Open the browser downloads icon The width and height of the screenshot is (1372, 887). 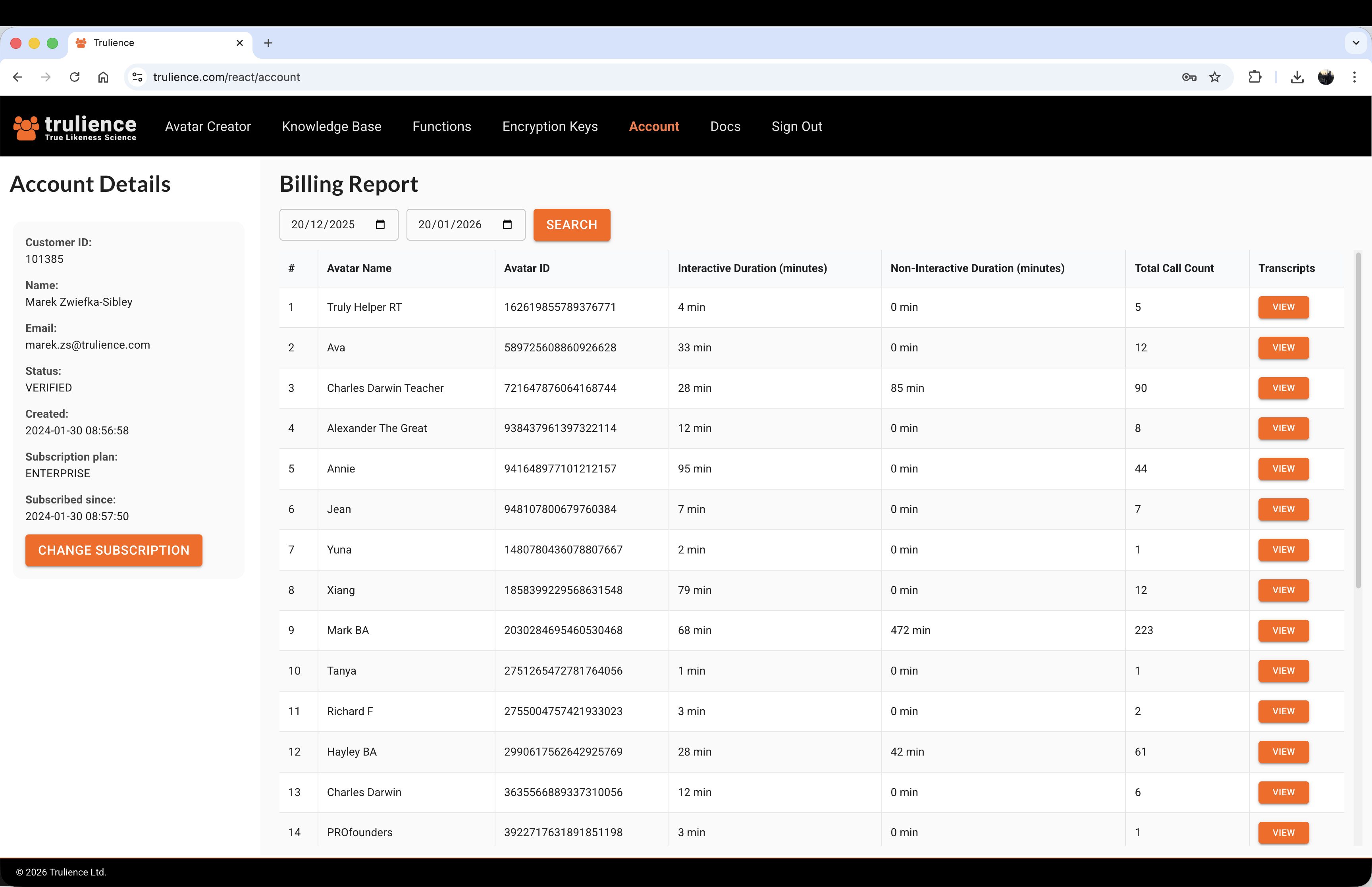[1297, 77]
